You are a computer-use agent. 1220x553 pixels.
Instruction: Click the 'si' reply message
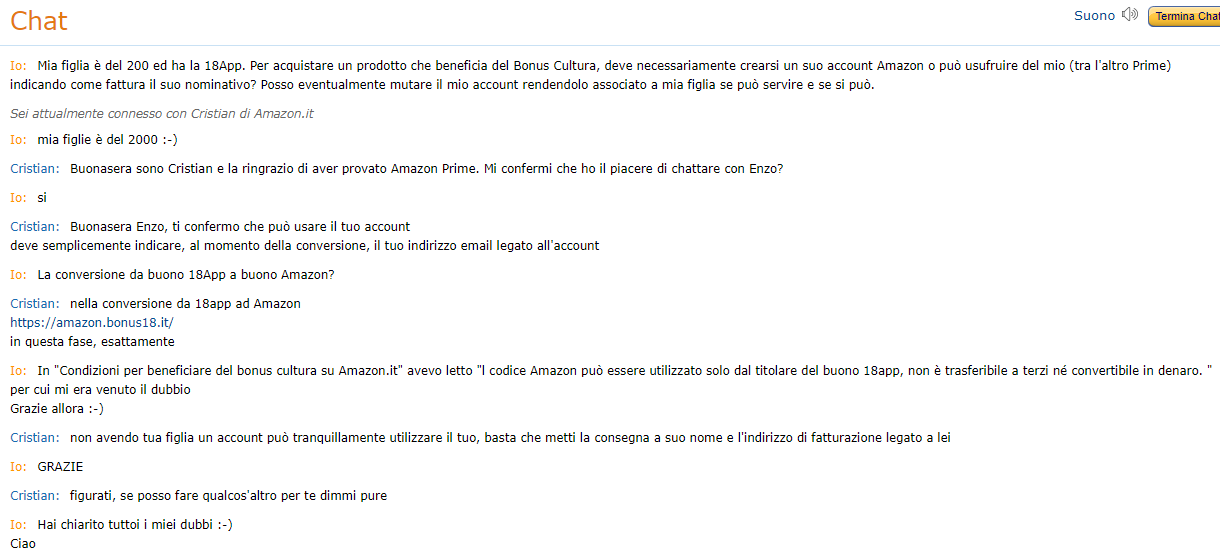pyautogui.click(x=42, y=197)
